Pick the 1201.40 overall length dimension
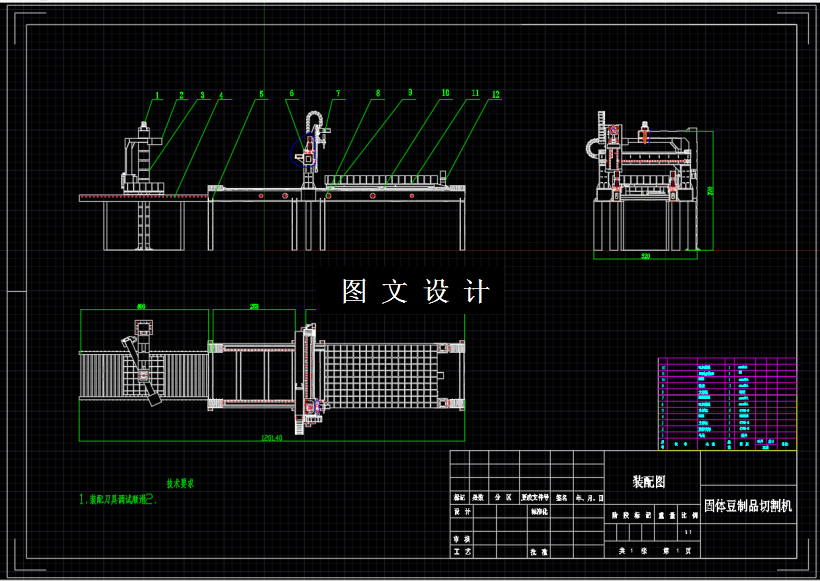 click(272, 438)
